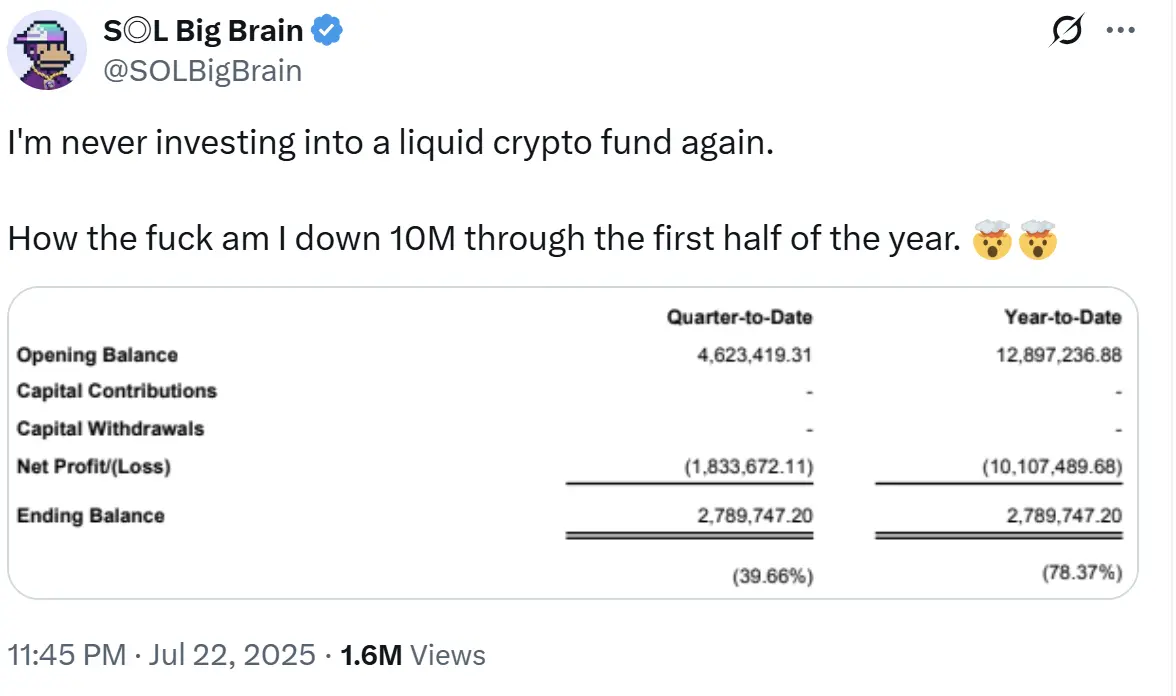Click the Quarter-to-Date column header
The height and width of the screenshot is (696, 1176).
click(739, 318)
